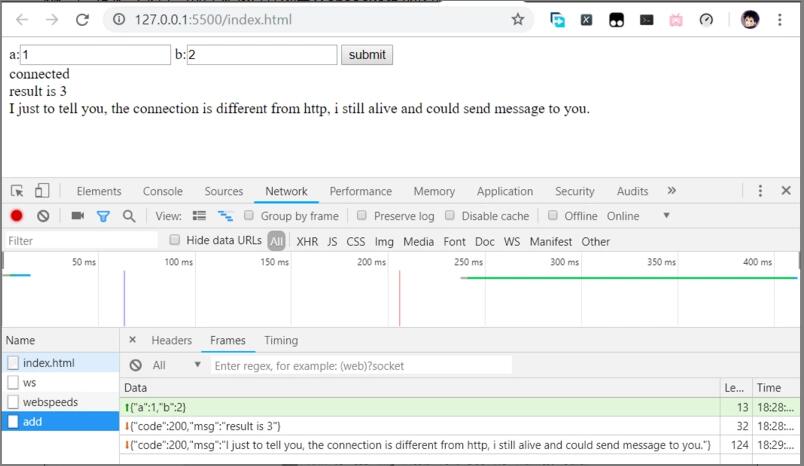Filter requests by JS
The height and width of the screenshot is (466, 804).
pyautogui.click(x=332, y=241)
